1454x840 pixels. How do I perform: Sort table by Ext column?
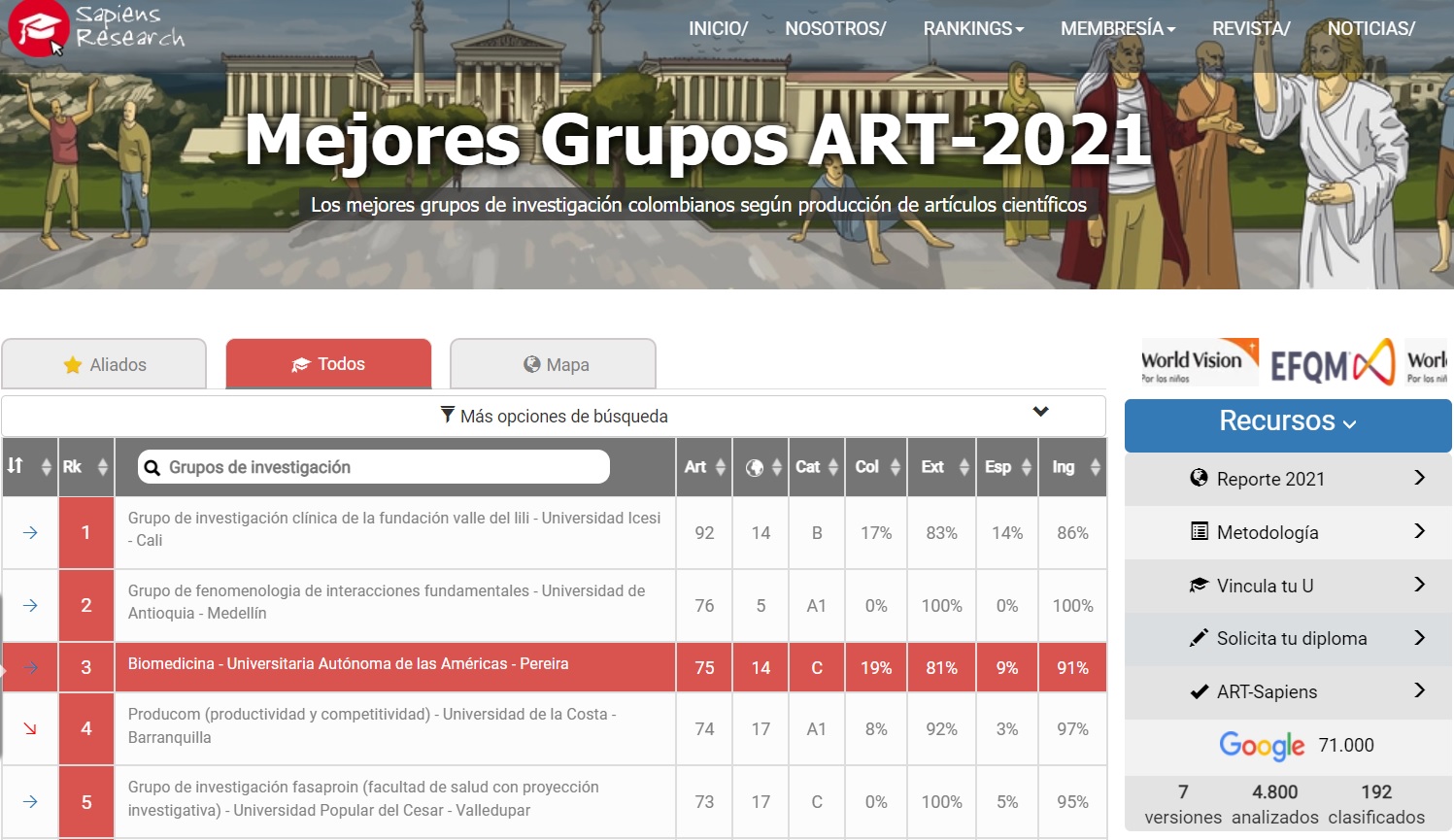point(942,467)
